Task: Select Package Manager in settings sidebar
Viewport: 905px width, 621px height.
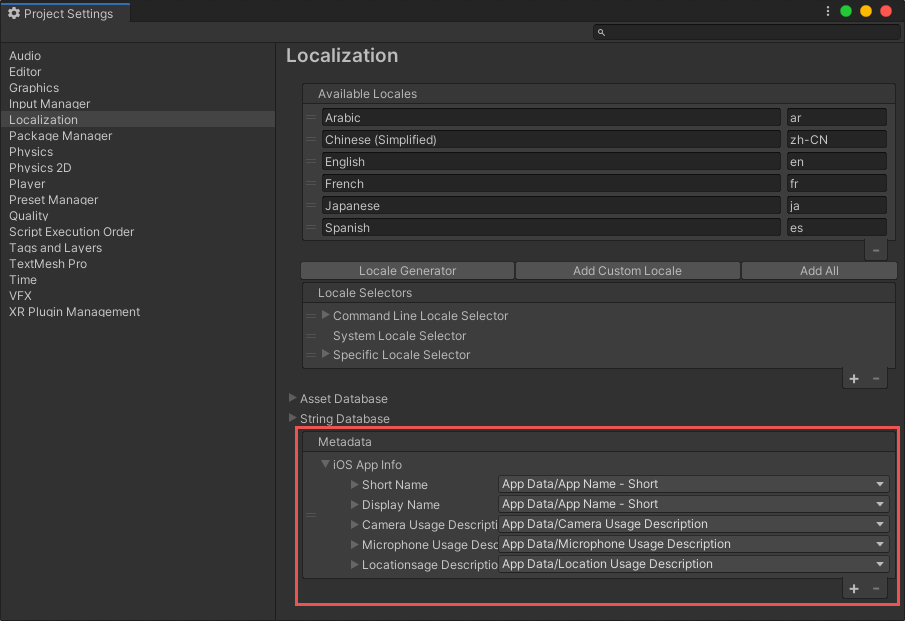Action: click(x=60, y=136)
